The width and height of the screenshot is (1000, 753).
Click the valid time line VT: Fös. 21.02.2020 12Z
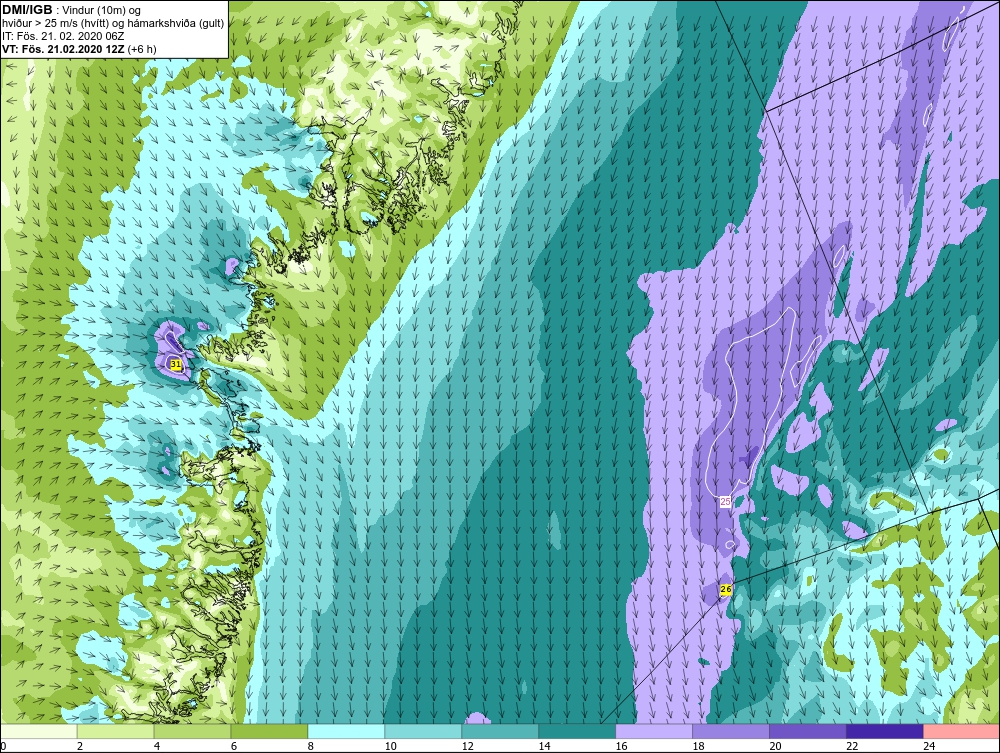pyautogui.click(x=64, y=49)
